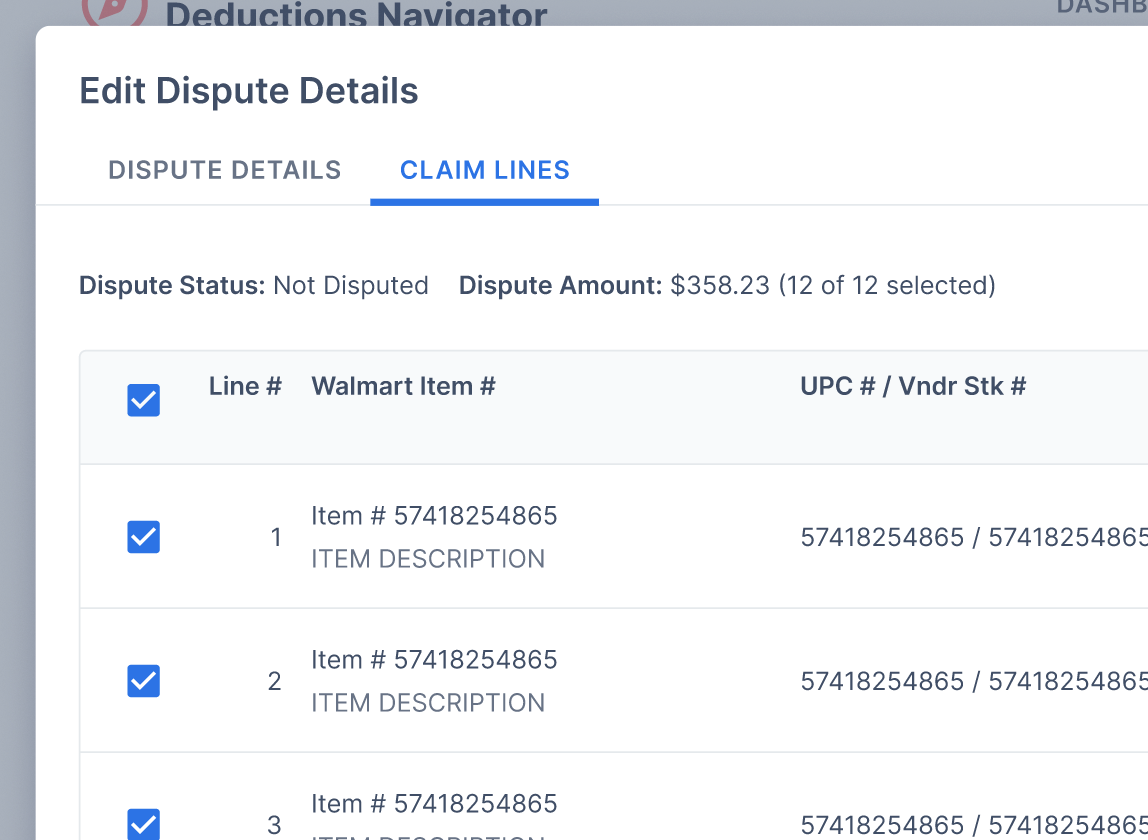
Task: Toggle the select-all claim lines checkbox
Action: point(143,400)
